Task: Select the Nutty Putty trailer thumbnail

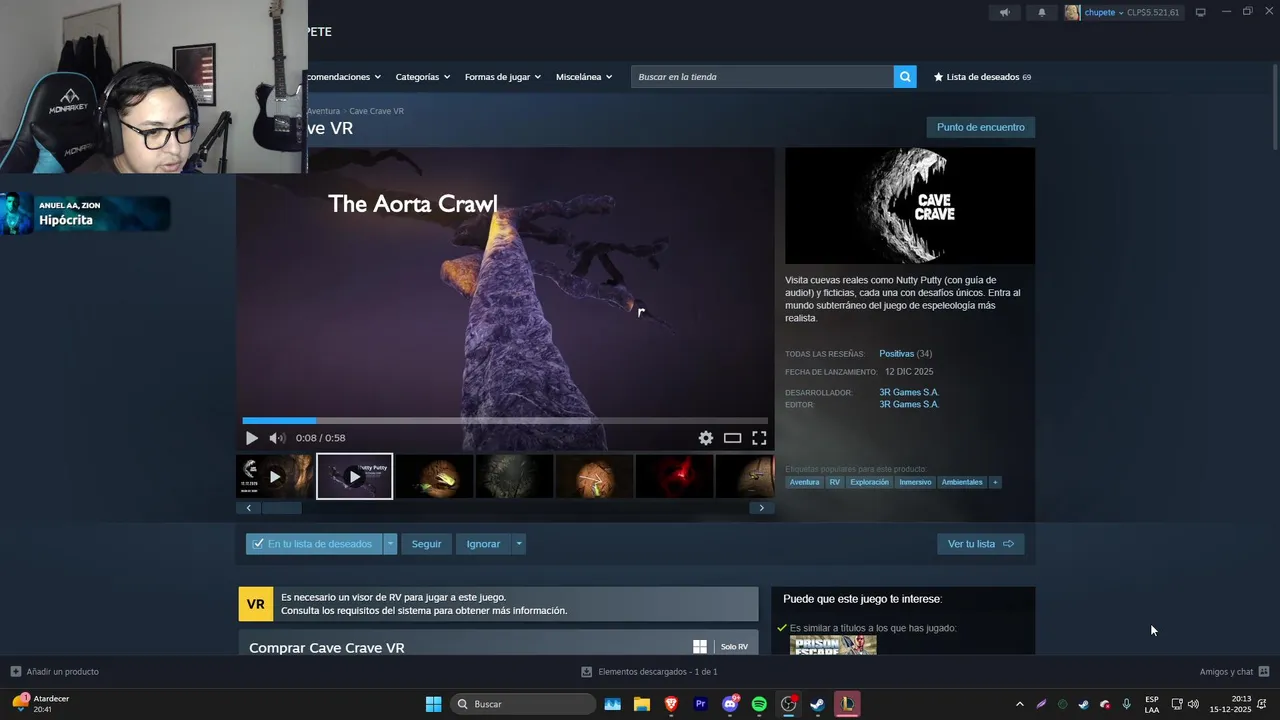Action: click(x=355, y=477)
